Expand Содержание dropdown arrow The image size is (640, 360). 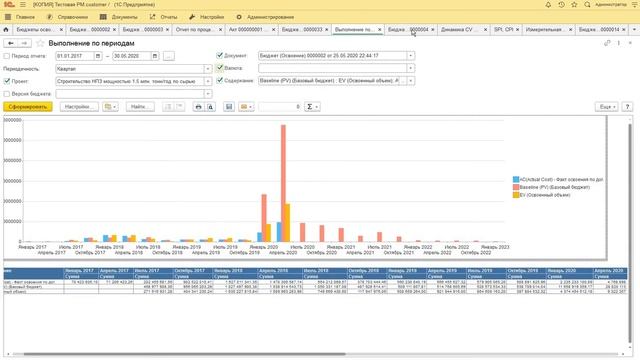click(x=411, y=80)
